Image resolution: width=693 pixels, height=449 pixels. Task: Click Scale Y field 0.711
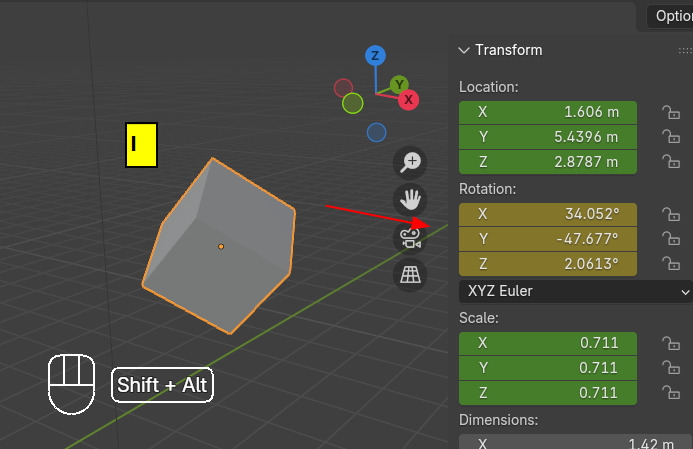tap(548, 368)
